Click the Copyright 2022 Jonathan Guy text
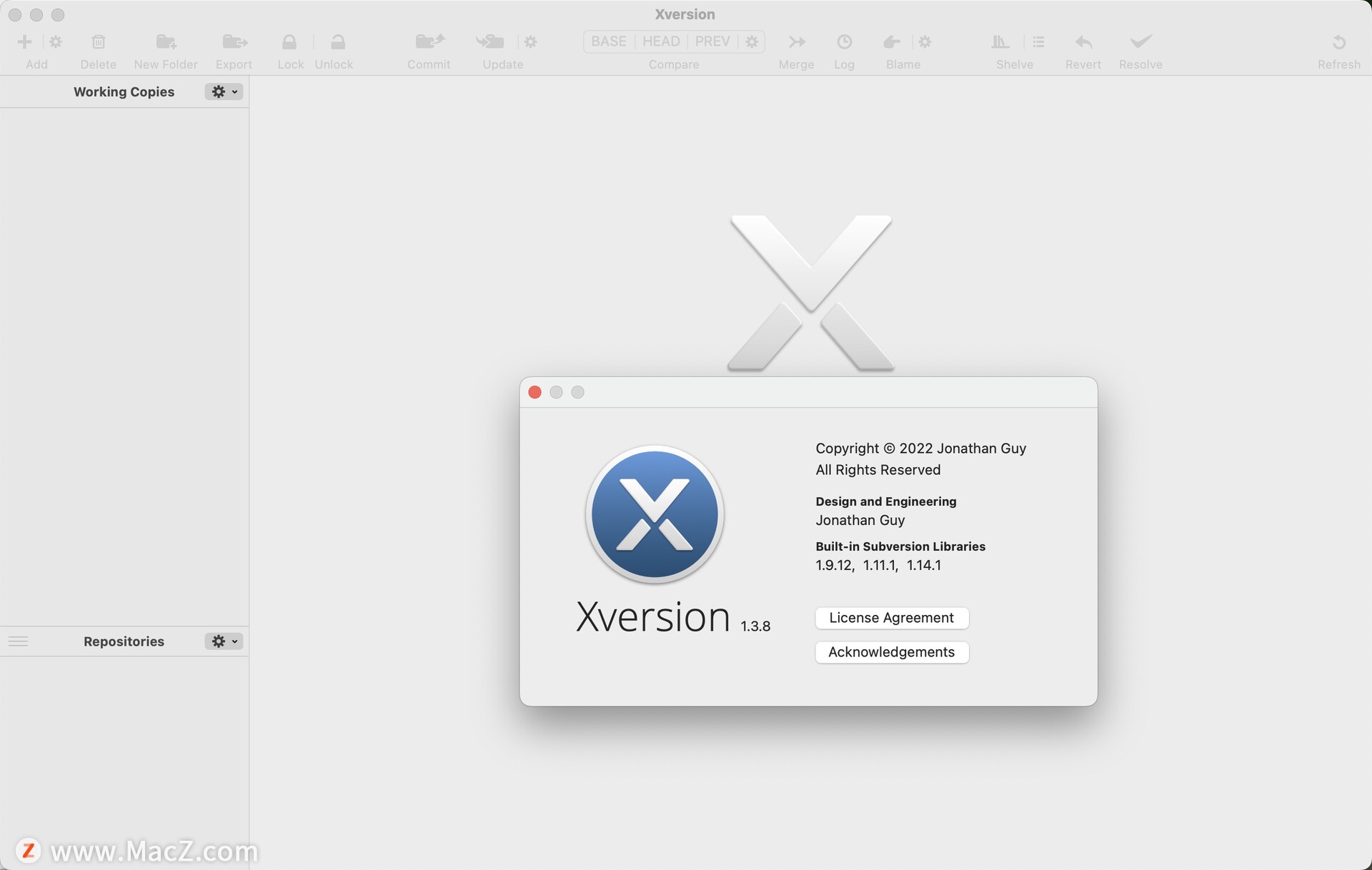The image size is (1372, 870). [x=920, y=449]
